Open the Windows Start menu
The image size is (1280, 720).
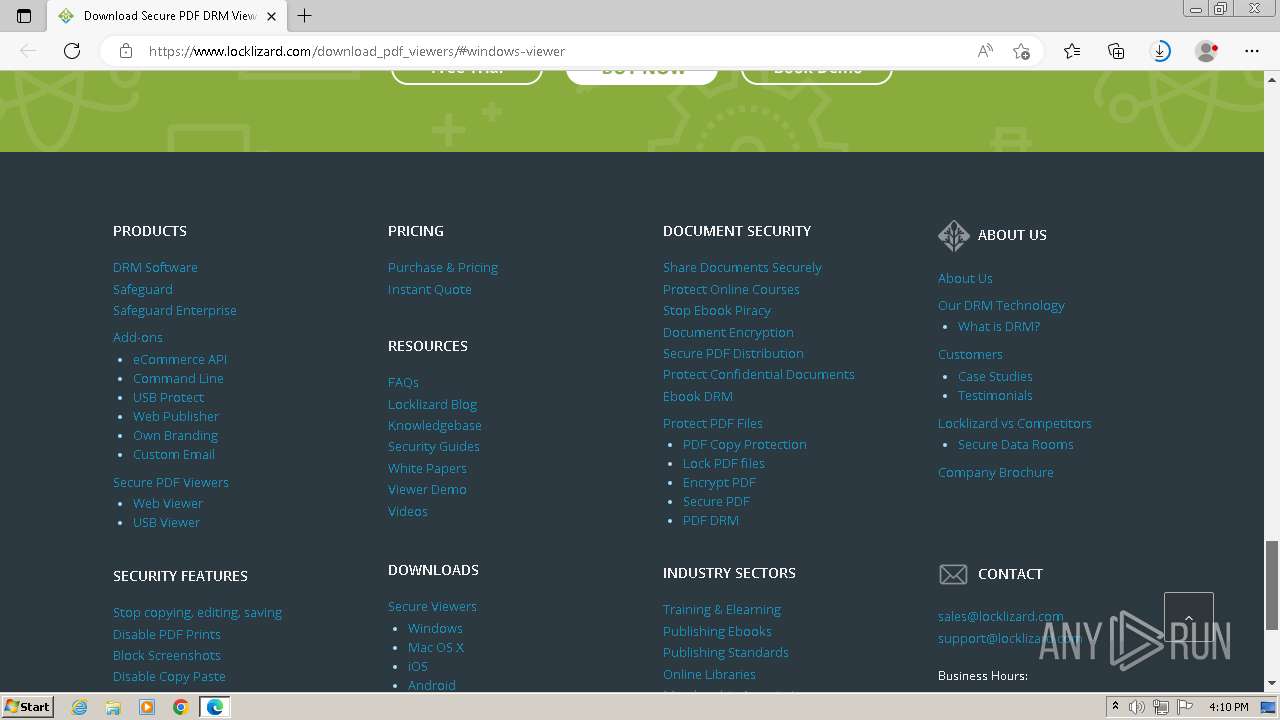[28, 706]
